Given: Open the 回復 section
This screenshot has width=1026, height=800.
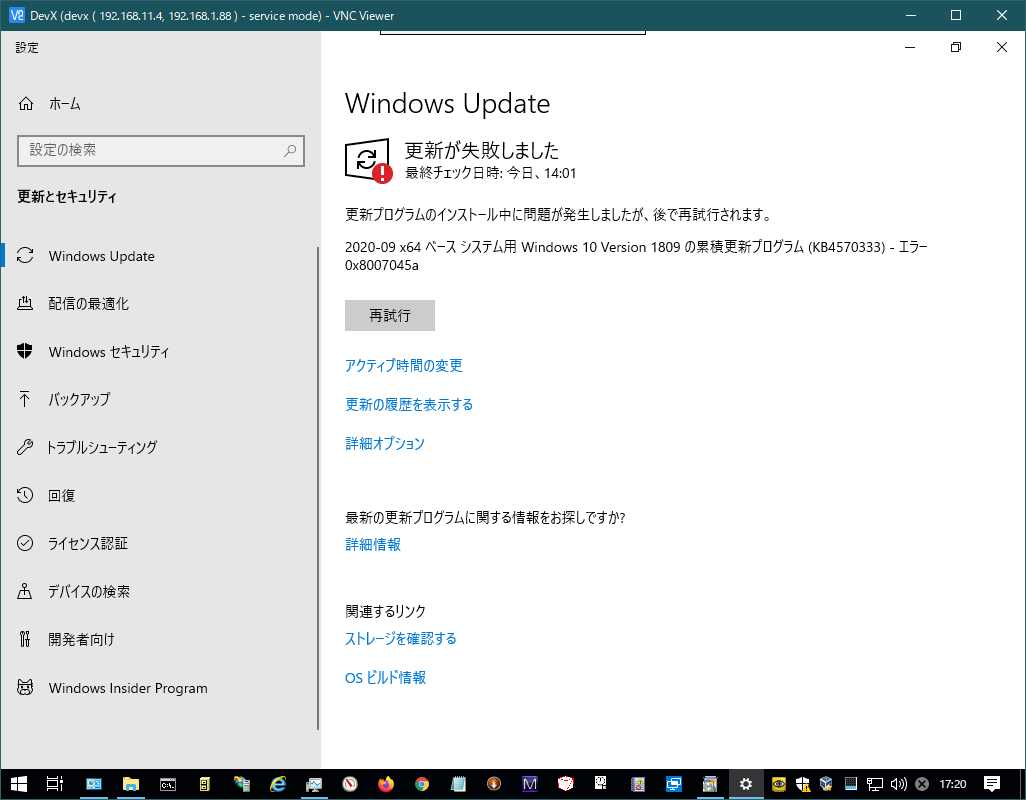Looking at the screenshot, I should pyautogui.click(x=159, y=495).
